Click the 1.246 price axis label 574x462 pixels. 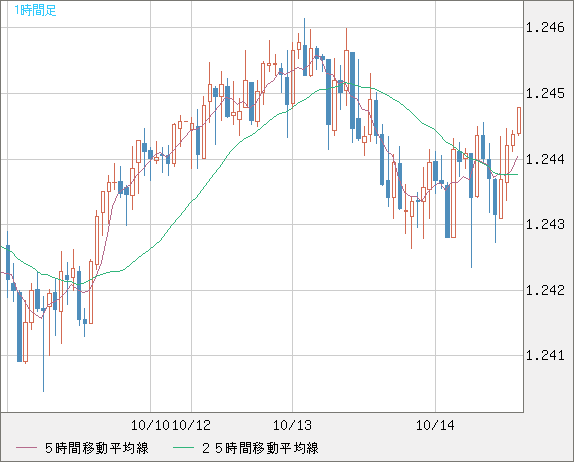[545, 27]
